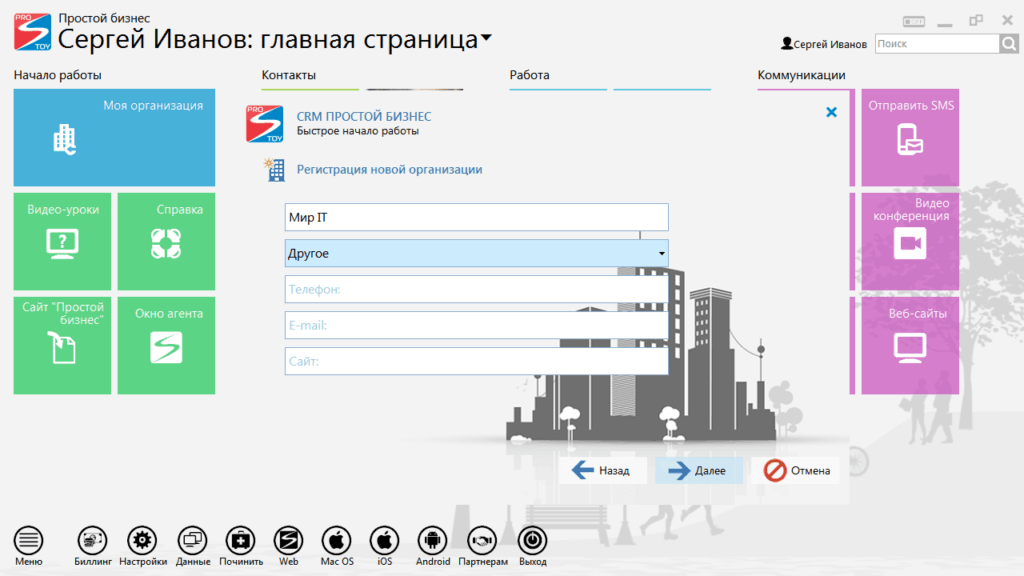This screenshot has width=1024, height=576.
Task: Open the Веб-сайты tile
Action: click(x=910, y=345)
